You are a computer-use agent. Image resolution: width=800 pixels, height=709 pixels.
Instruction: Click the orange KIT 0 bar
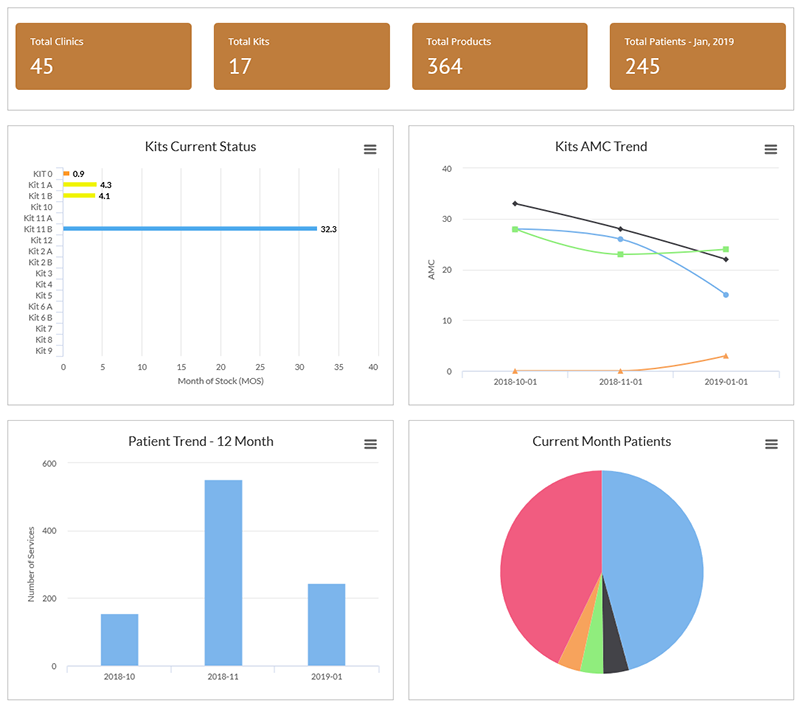pyautogui.click(x=67, y=174)
